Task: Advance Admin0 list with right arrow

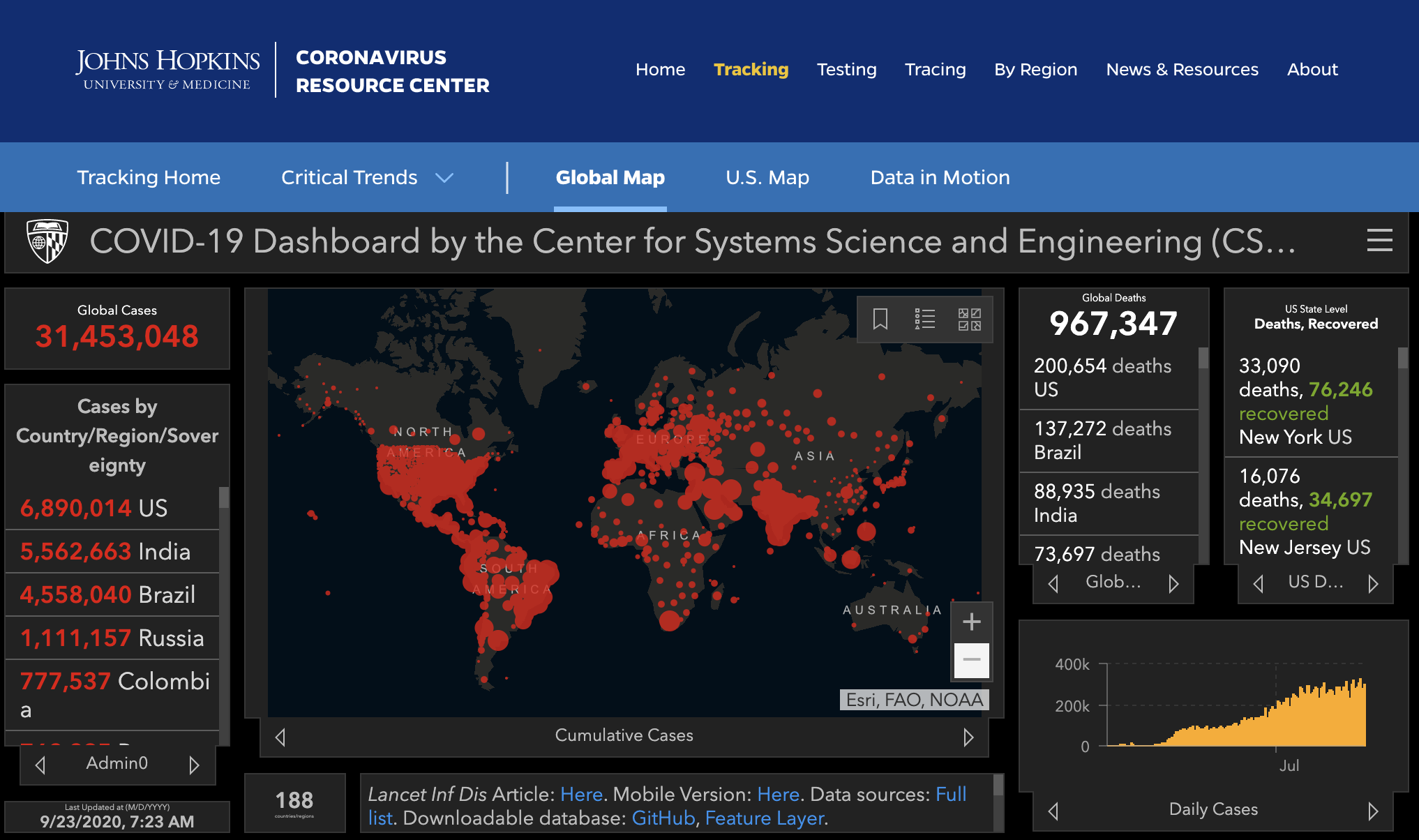Action: pyautogui.click(x=194, y=765)
